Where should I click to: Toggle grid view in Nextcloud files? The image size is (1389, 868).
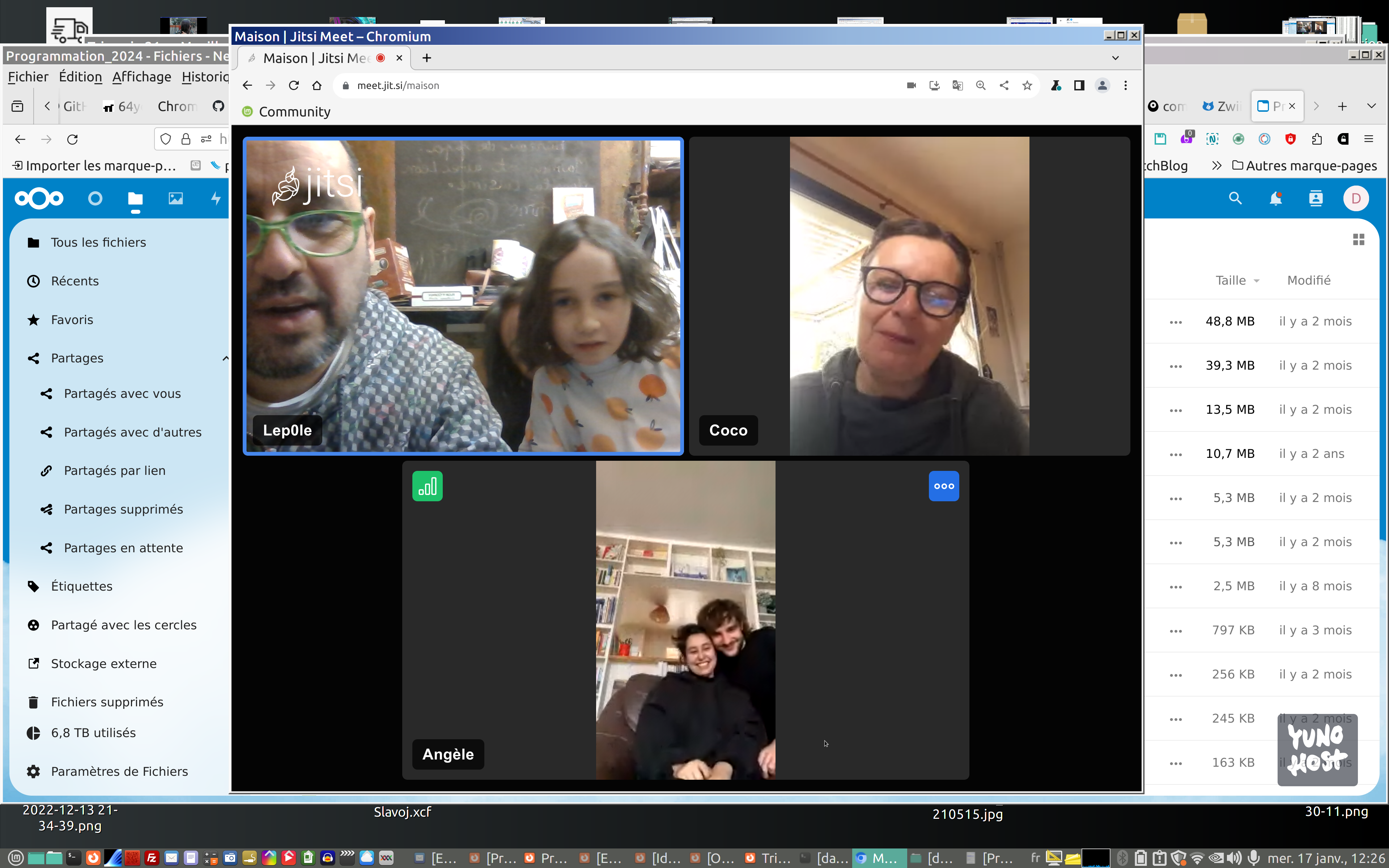point(1358,239)
